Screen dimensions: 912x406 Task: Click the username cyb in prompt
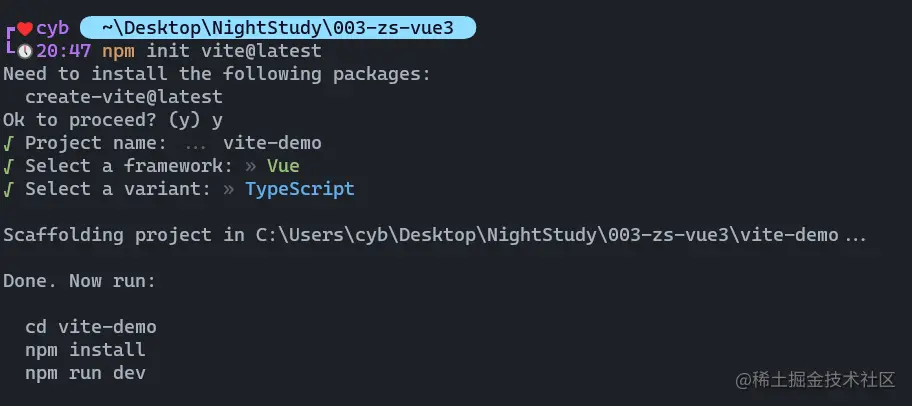click(52, 29)
